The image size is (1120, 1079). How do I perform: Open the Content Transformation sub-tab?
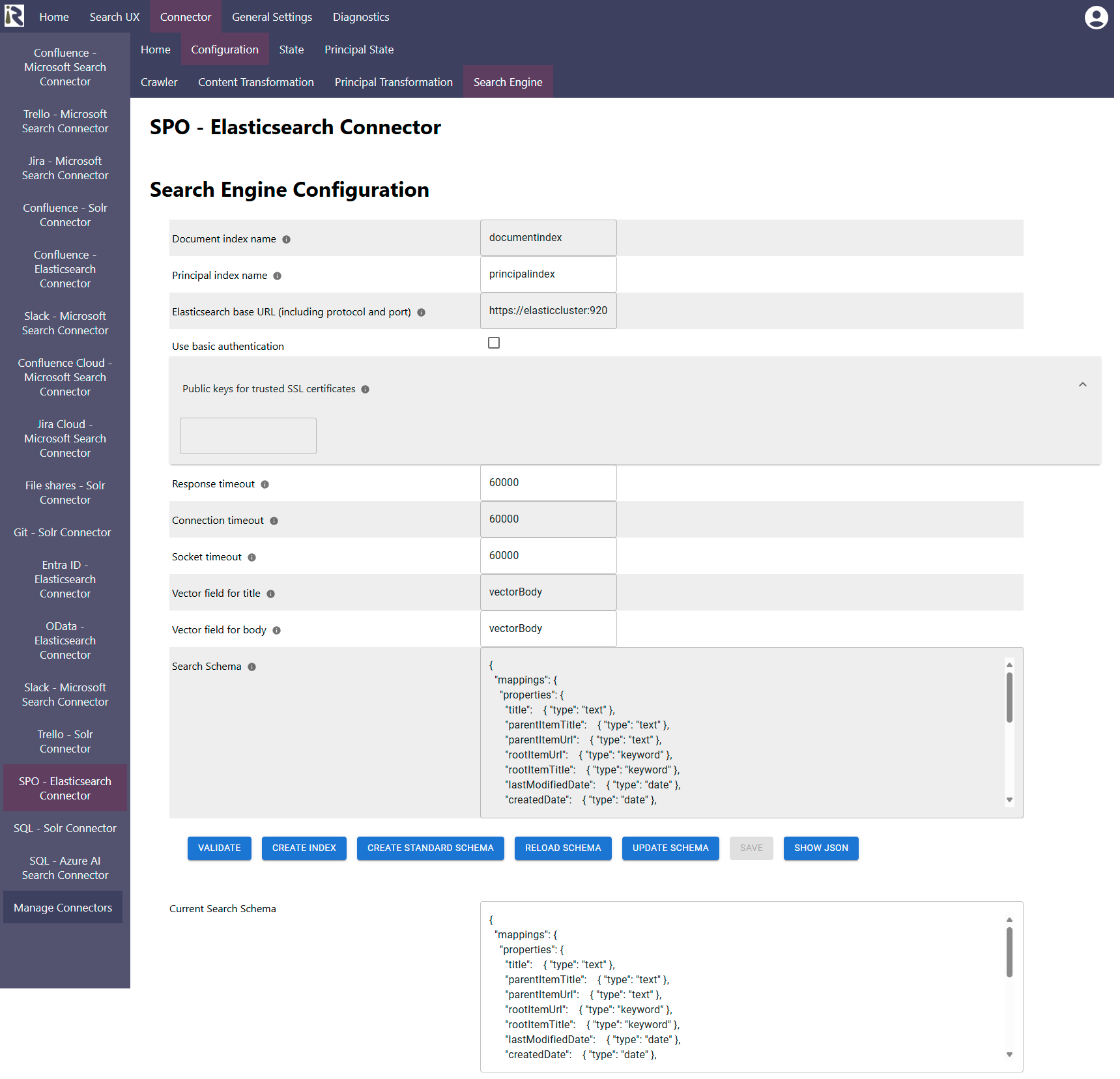tap(256, 82)
